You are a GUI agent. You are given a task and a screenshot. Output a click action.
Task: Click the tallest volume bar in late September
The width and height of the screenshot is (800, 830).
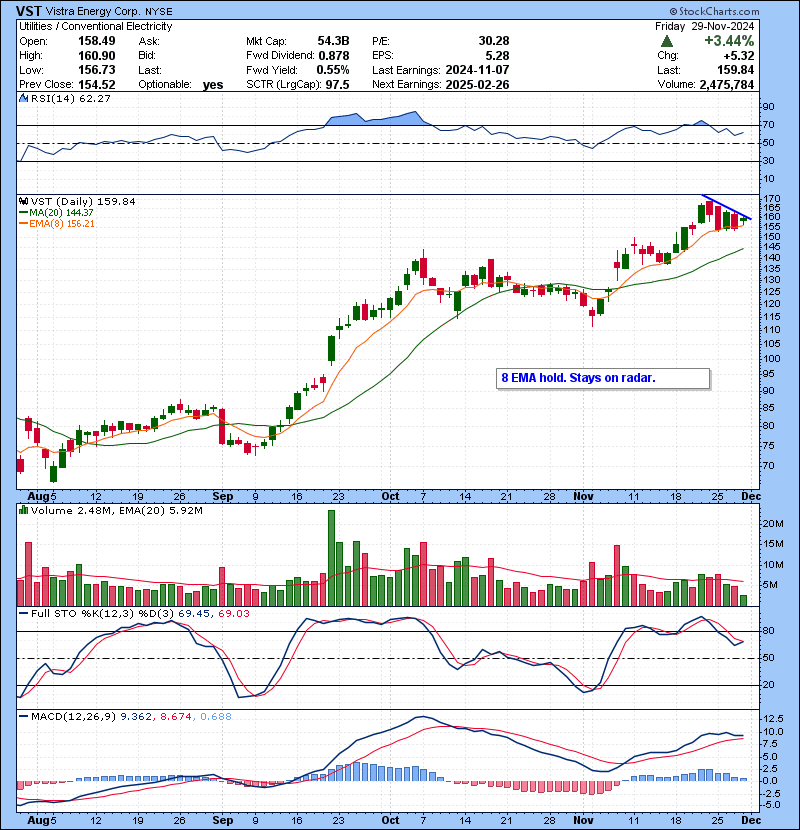pyautogui.click(x=331, y=558)
